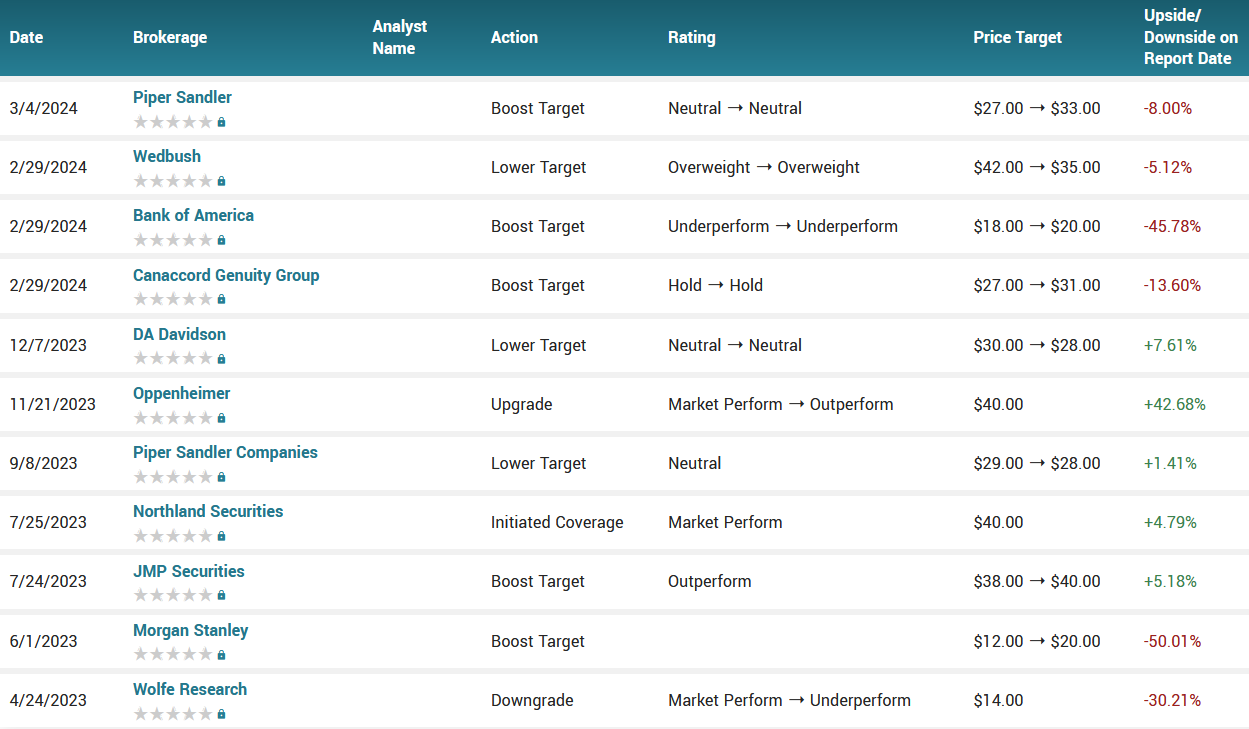Screen dimensions: 1249x729
Task: Click the lock icon under Wolfe Research
Action: point(221,714)
